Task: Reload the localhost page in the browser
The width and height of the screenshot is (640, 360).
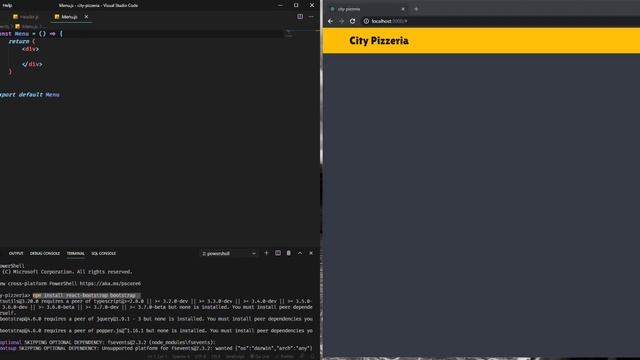Action: (352, 21)
